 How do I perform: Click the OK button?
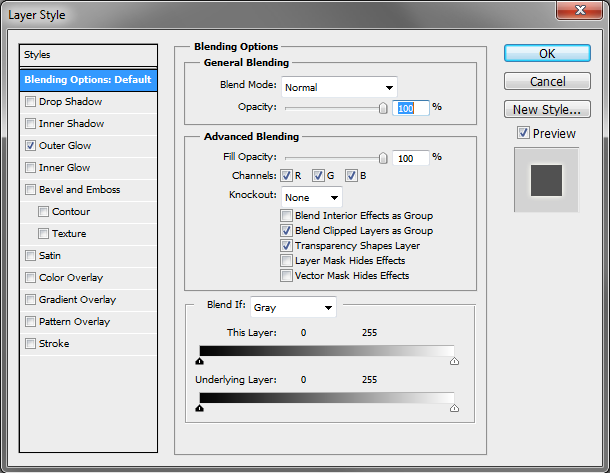tap(547, 53)
